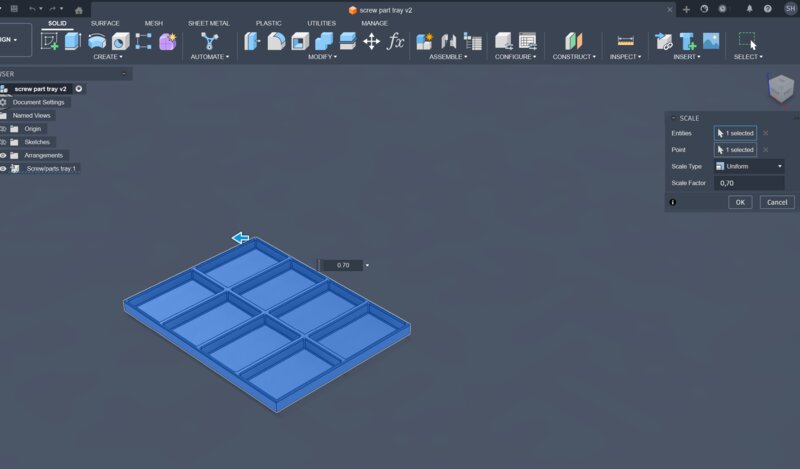The height and width of the screenshot is (469, 800).
Task: Open the CONFIGURE dropdown menu
Action: [515, 57]
